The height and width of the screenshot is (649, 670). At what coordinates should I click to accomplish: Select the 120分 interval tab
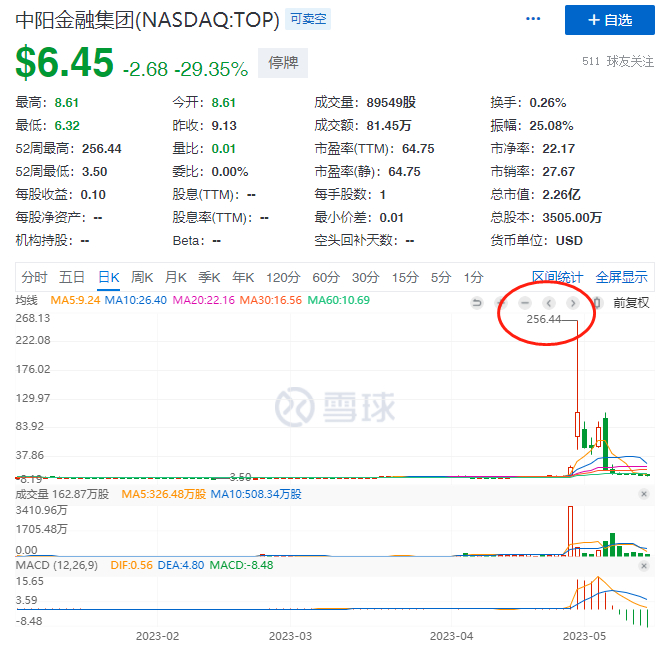click(x=283, y=277)
